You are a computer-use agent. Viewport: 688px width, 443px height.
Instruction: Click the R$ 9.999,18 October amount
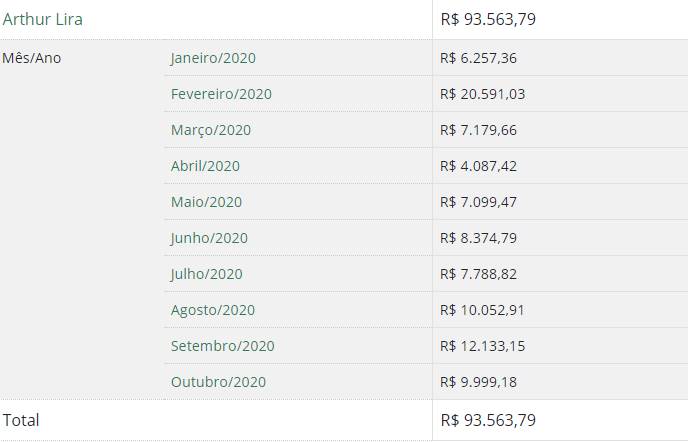point(478,382)
